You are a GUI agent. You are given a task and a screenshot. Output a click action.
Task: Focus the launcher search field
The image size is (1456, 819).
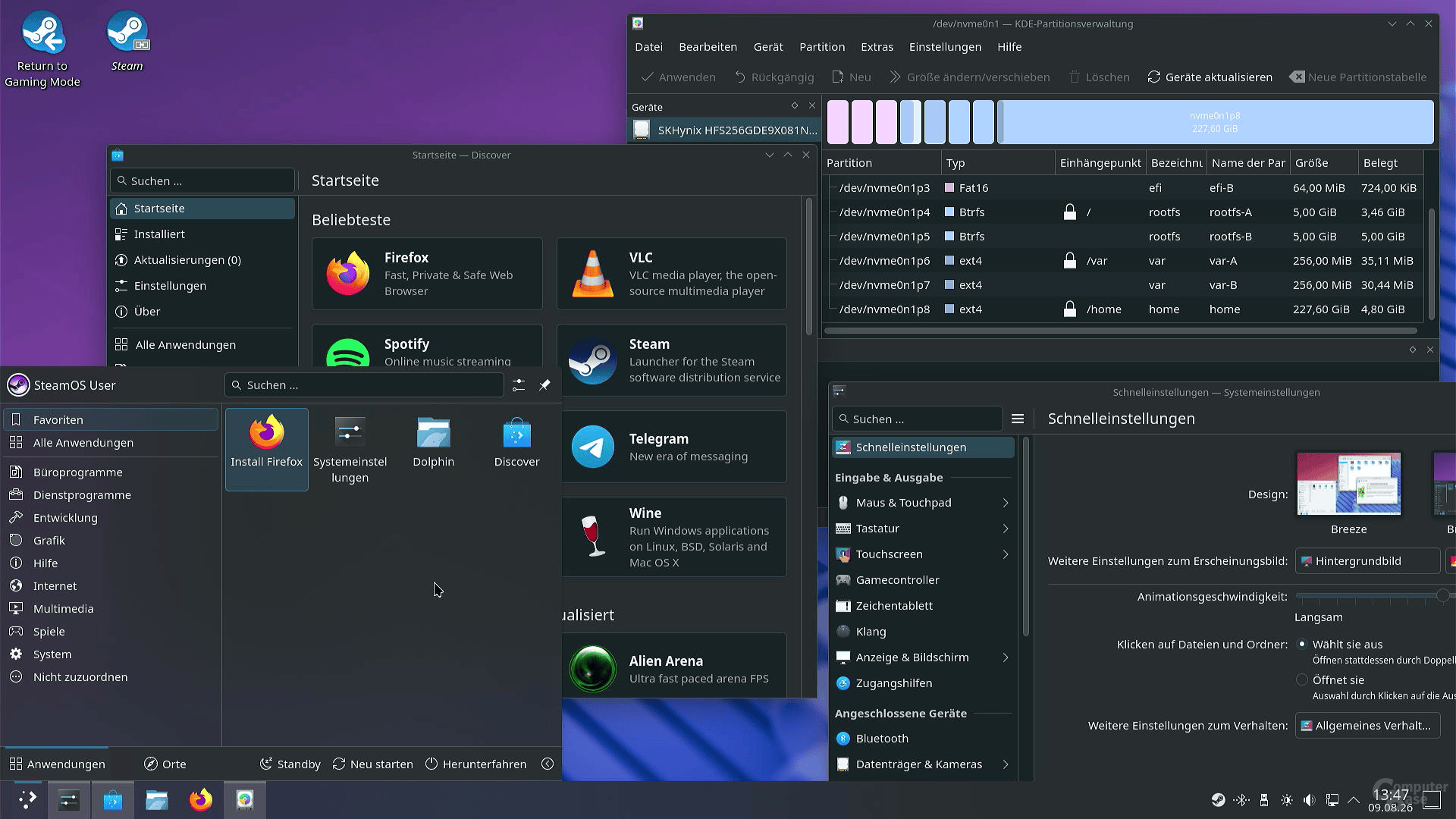tap(364, 385)
